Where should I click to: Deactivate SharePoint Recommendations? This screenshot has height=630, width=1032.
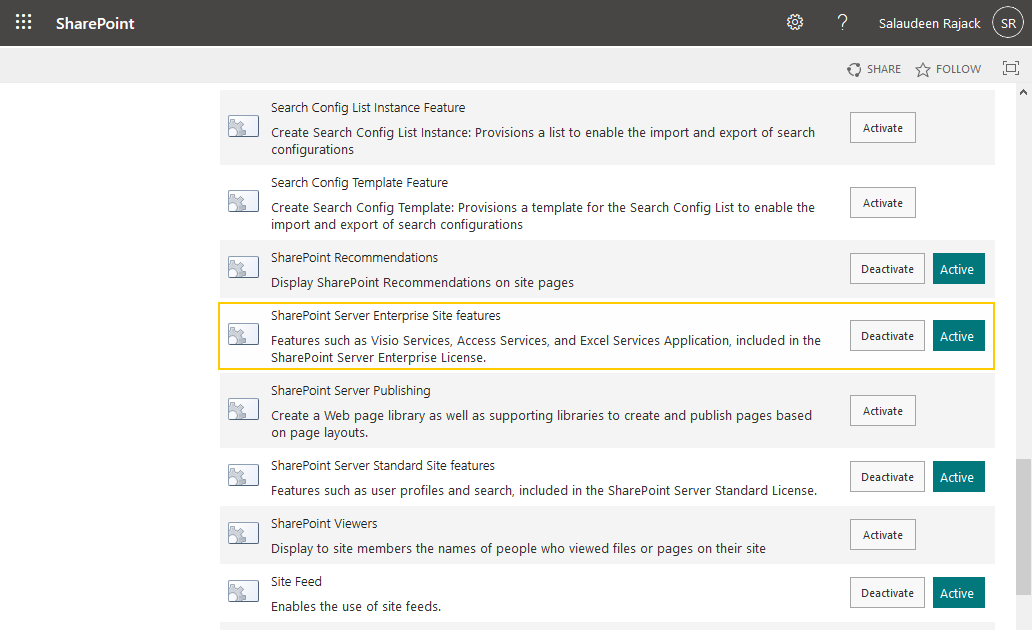[887, 268]
